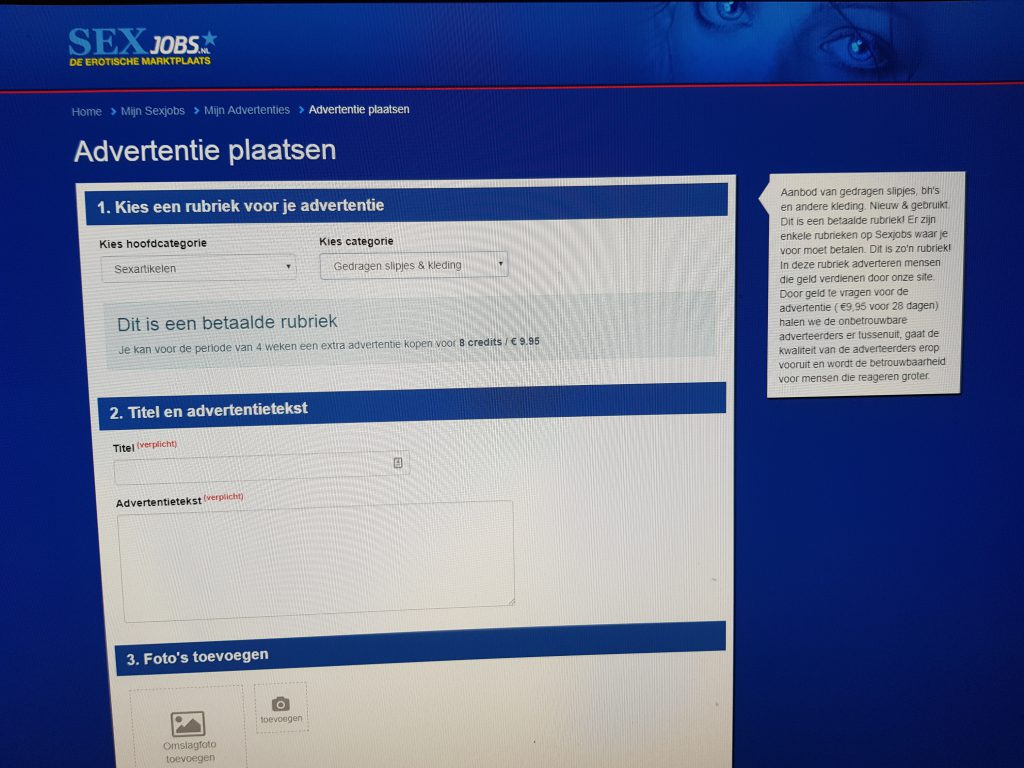Click the camera toevoegen photo icon

pyautogui.click(x=281, y=704)
